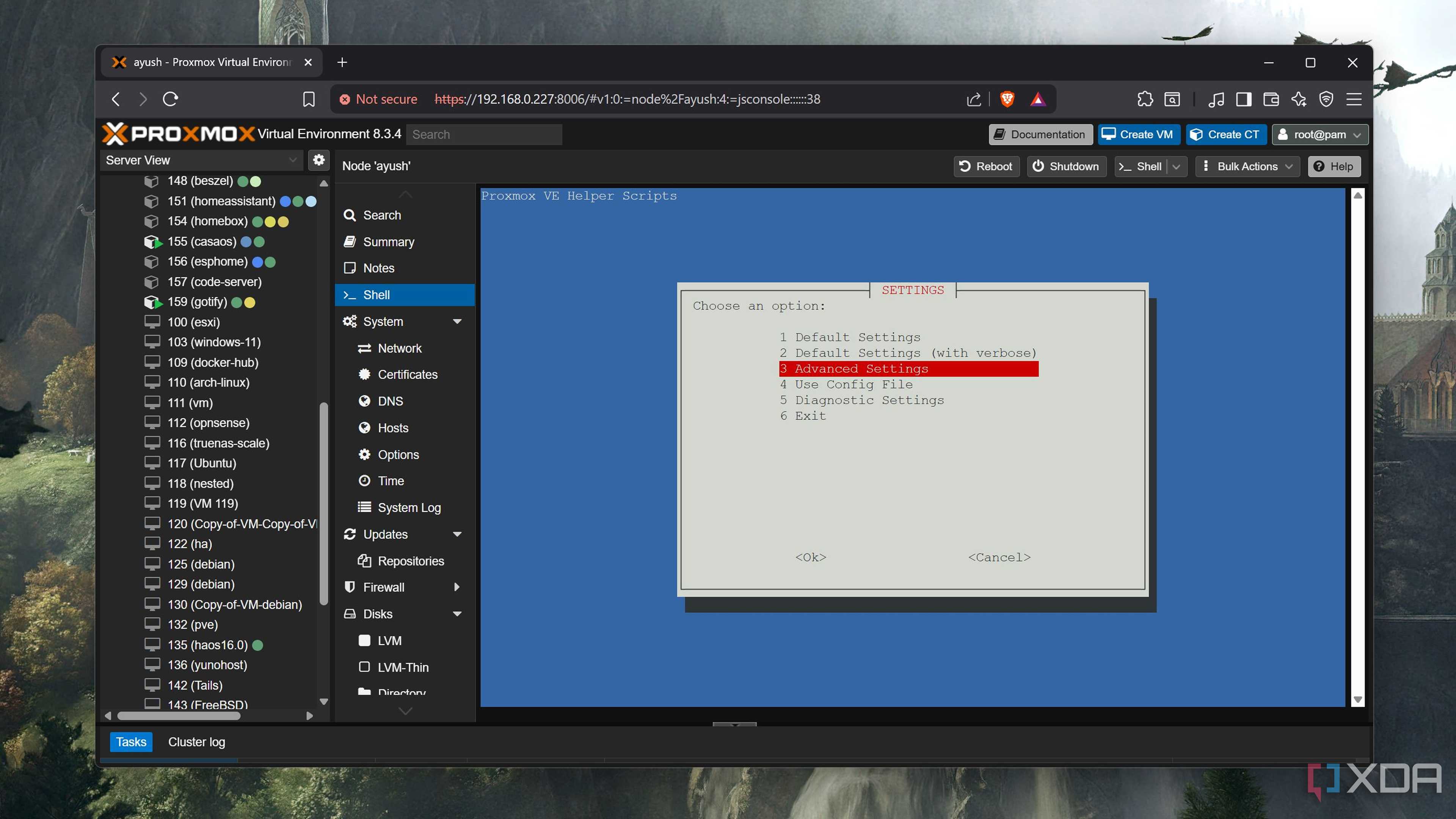Screen dimensions: 1456x819
Task: Click the browser back arrow
Action: pos(116,99)
